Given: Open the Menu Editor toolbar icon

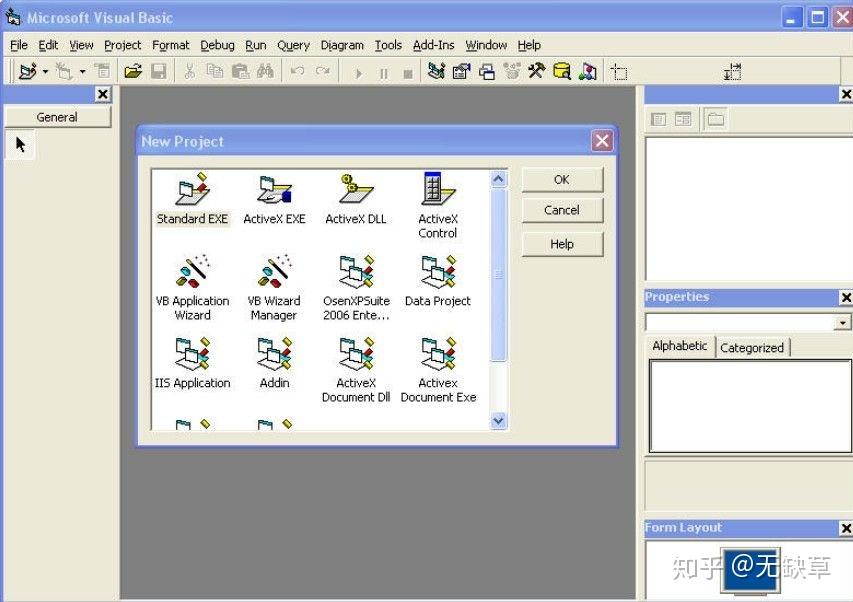Looking at the screenshot, I should pyautogui.click(x=102, y=71).
